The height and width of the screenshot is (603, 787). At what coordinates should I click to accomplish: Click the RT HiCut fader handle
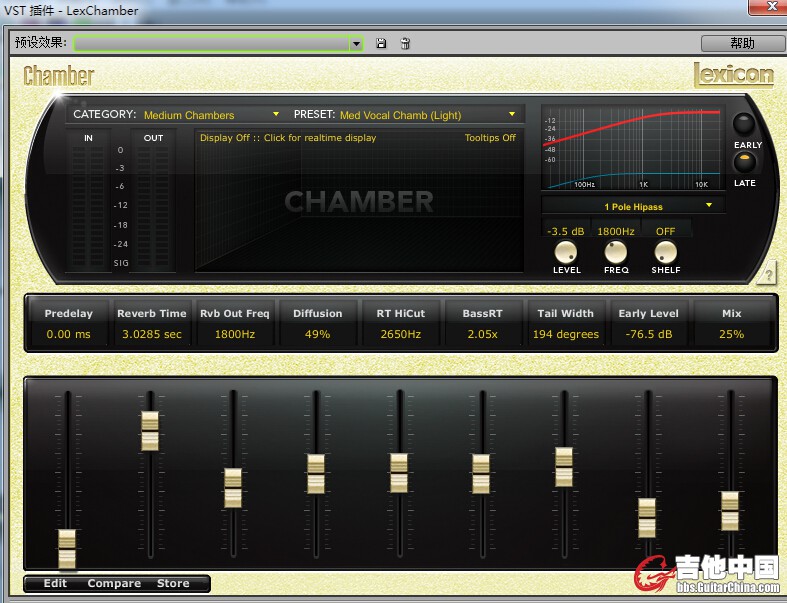[399, 473]
